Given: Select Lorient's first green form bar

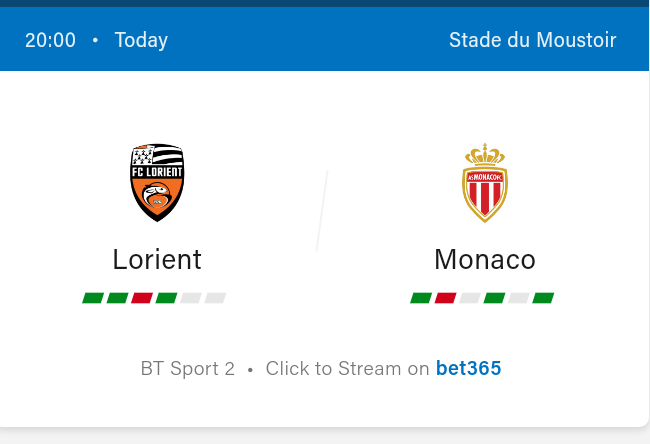Looking at the screenshot, I should [x=93, y=298].
